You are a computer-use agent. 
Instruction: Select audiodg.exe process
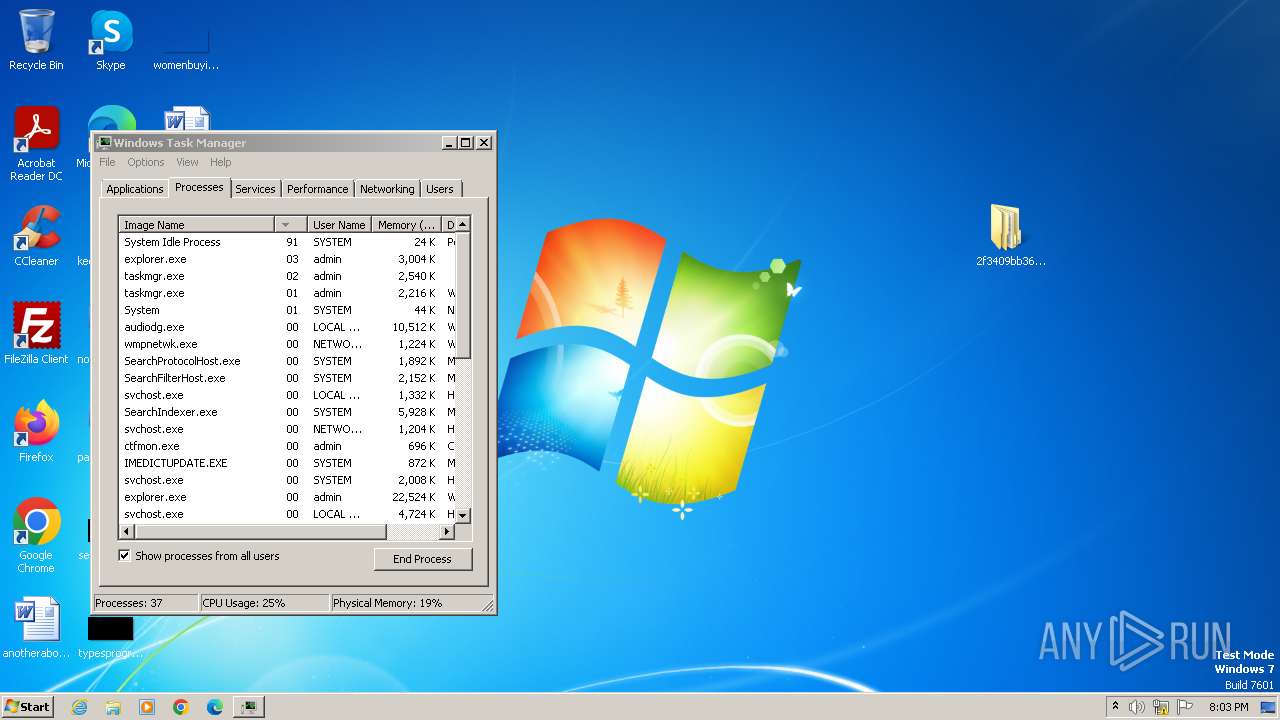pyautogui.click(x=287, y=327)
